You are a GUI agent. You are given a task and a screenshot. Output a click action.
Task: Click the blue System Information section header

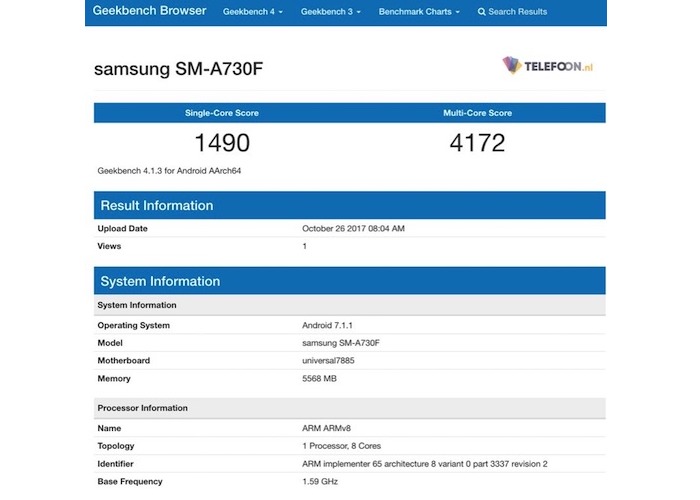pyautogui.click(x=159, y=281)
